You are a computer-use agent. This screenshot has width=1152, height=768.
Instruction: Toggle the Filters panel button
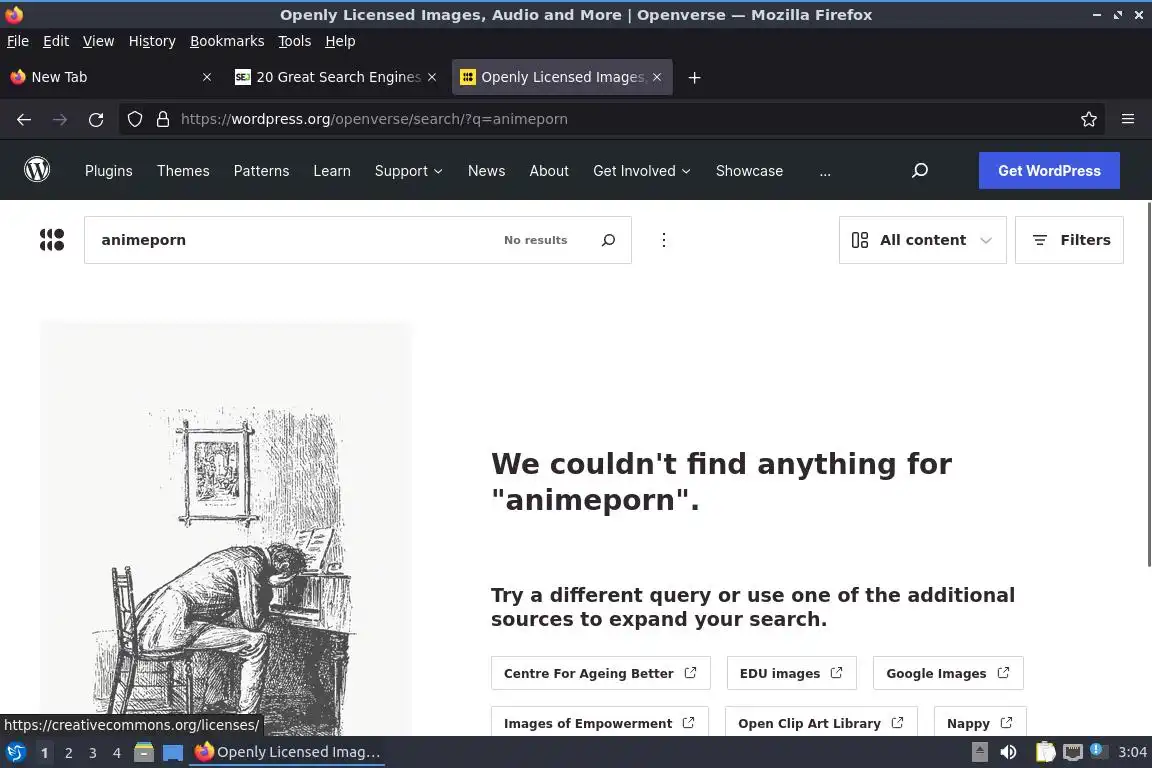(1069, 240)
